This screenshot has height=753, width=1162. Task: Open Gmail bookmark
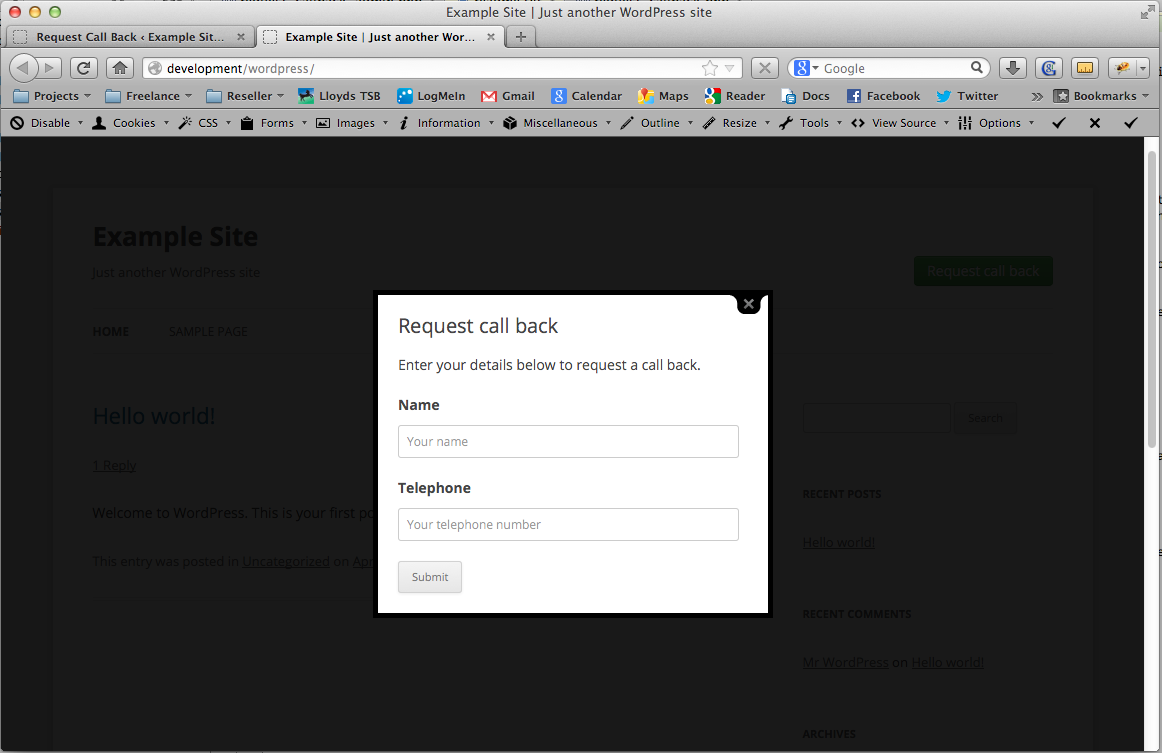(x=508, y=96)
